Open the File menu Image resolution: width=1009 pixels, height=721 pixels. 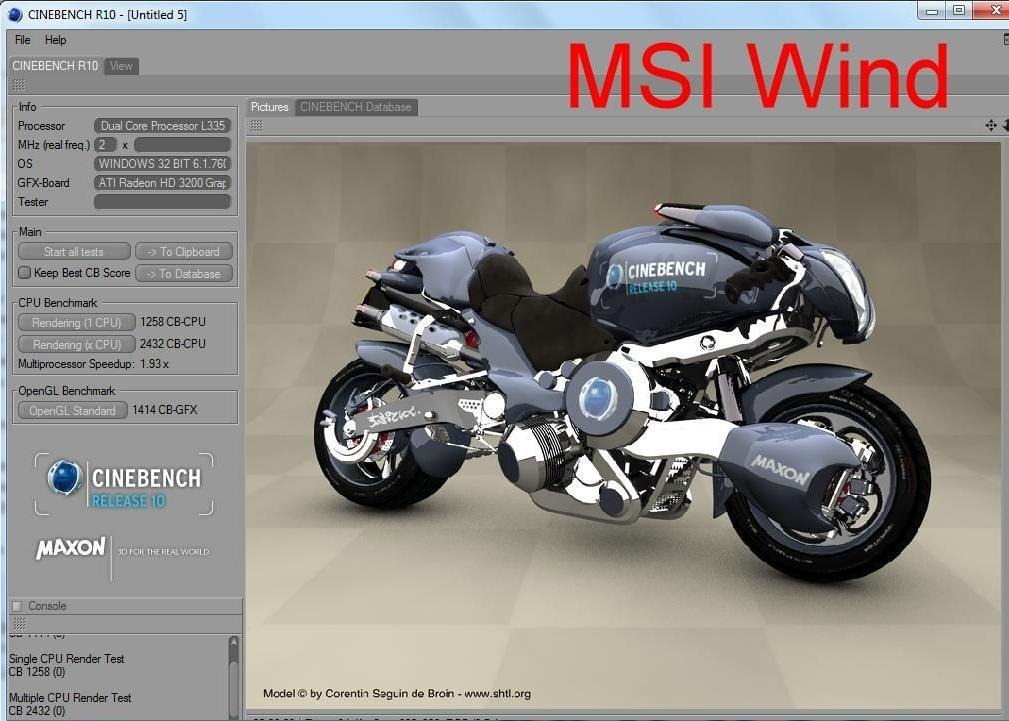(22, 40)
